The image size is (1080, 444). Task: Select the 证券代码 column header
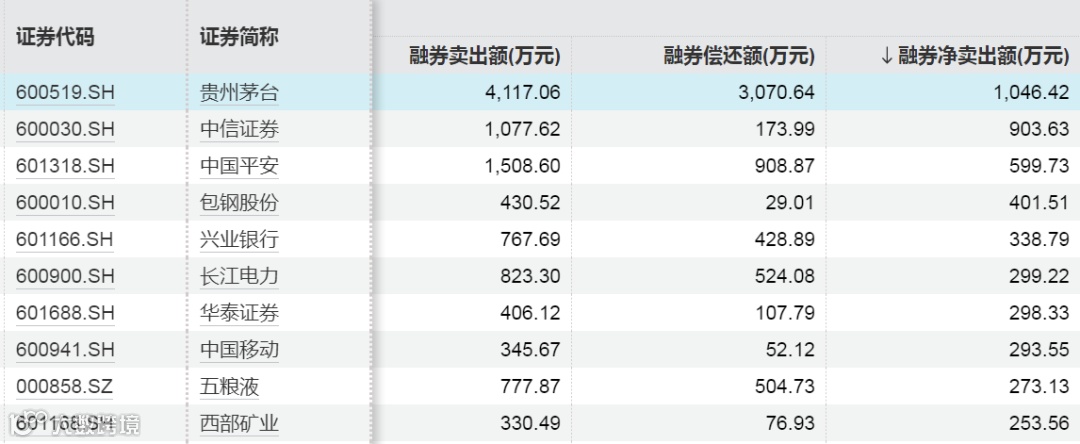coord(54,37)
